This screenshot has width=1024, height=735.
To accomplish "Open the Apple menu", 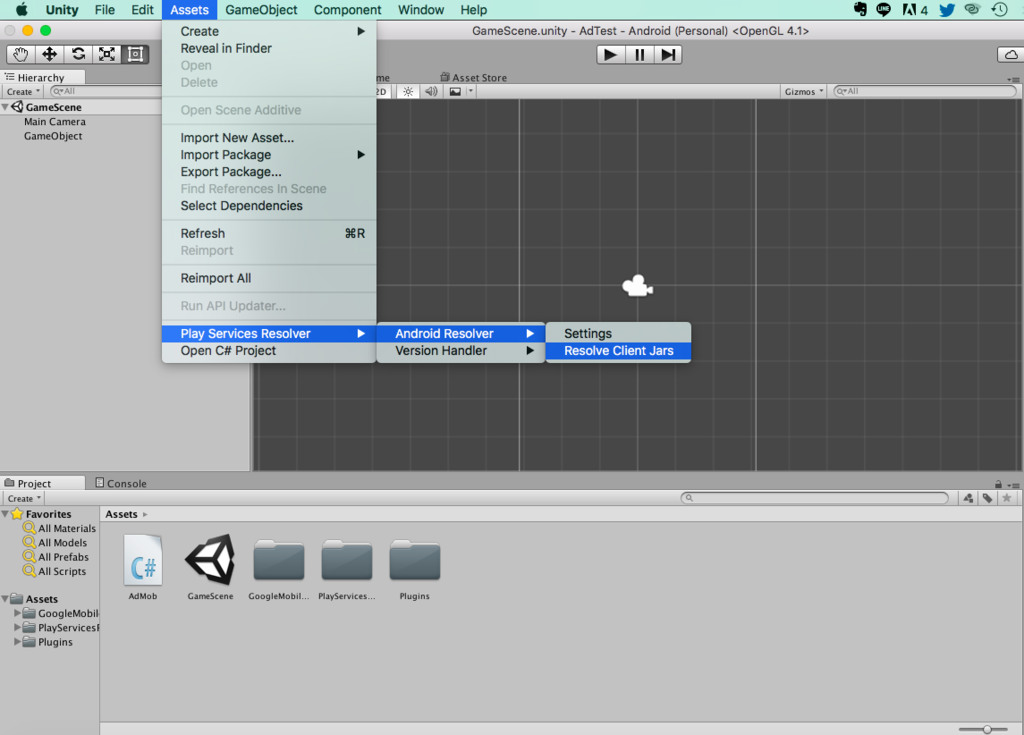I will pos(22,10).
